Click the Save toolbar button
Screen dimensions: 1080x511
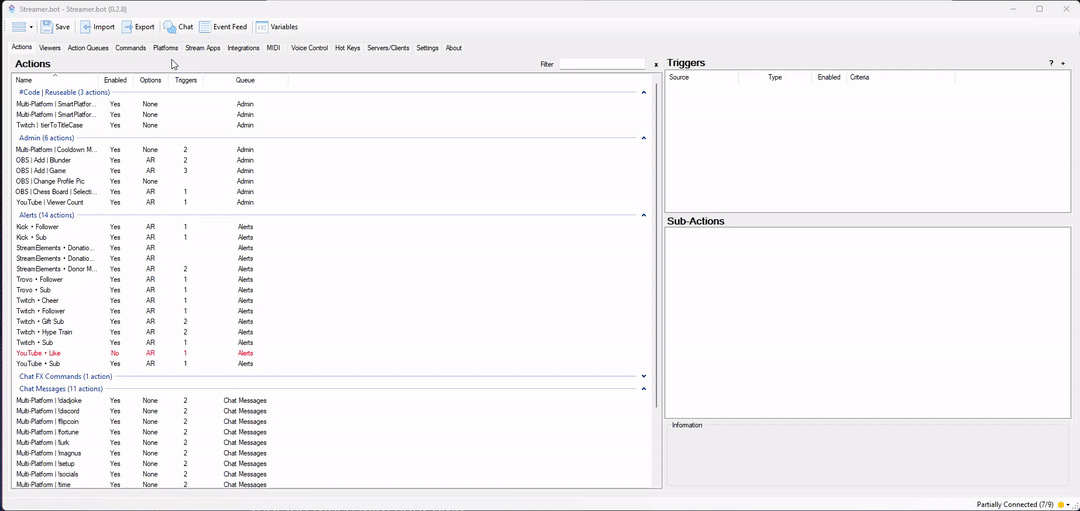point(55,27)
